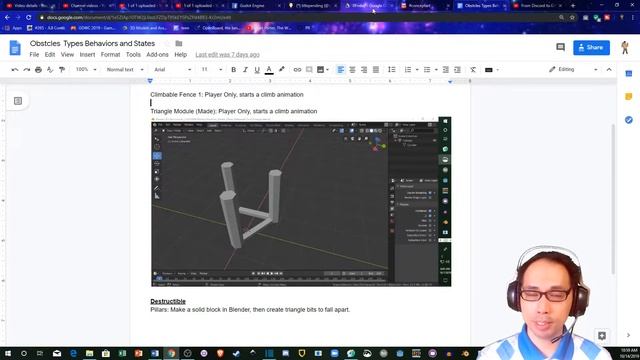This screenshot has height=360, width=640.
Task: Open File Explorer from the taskbar
Action: [89, 353]
